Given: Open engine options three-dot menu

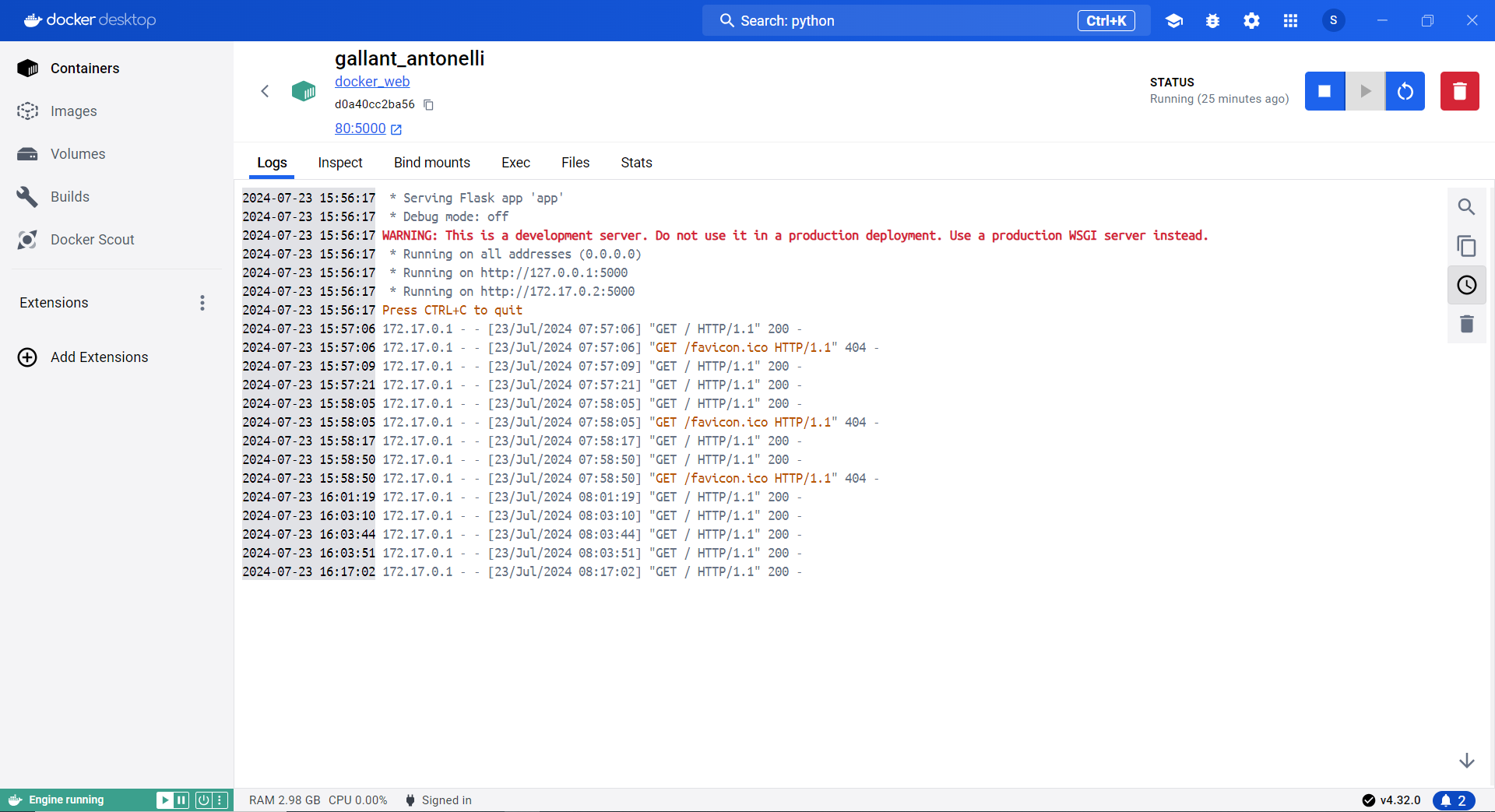Looking at the screenshot, I should [x=220, y=800].
